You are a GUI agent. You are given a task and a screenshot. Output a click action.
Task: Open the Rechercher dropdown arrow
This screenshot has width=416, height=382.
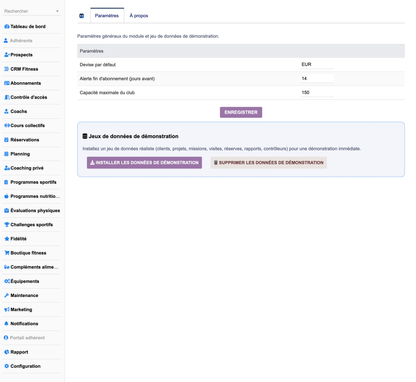pyautogui.click(x=57, y=11)
